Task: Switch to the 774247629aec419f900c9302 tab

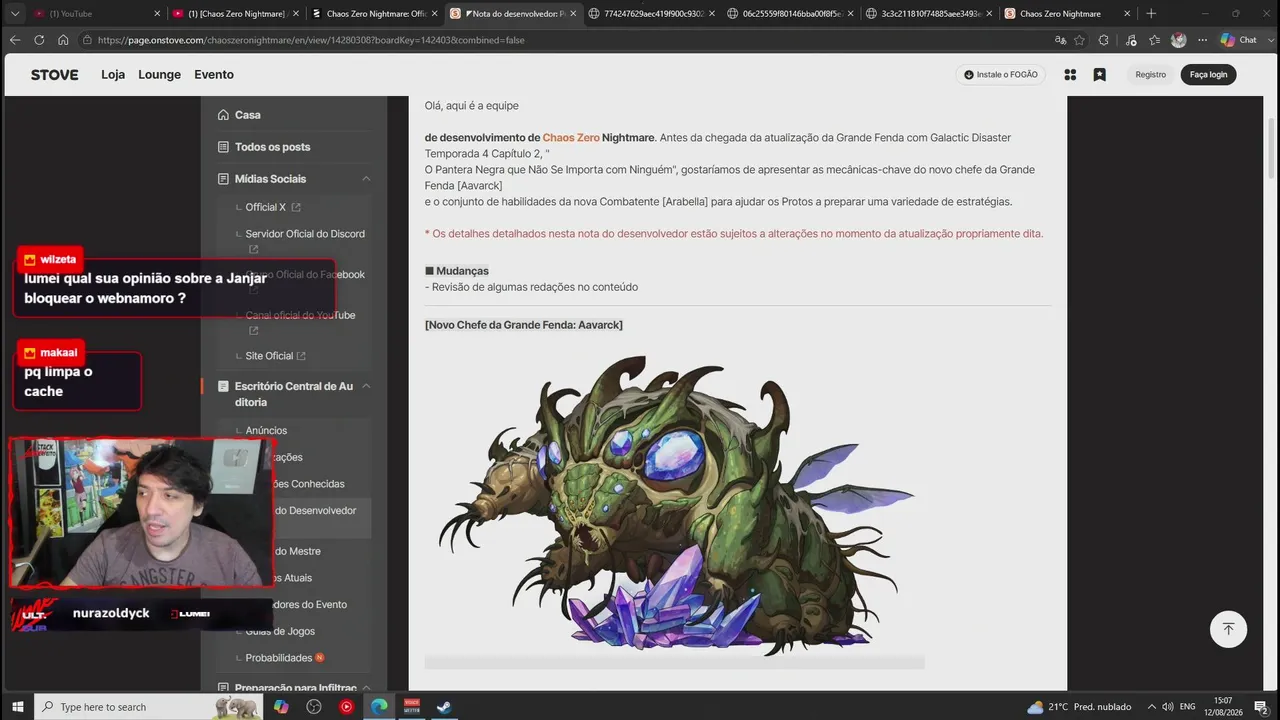Action: click(651, 14)
